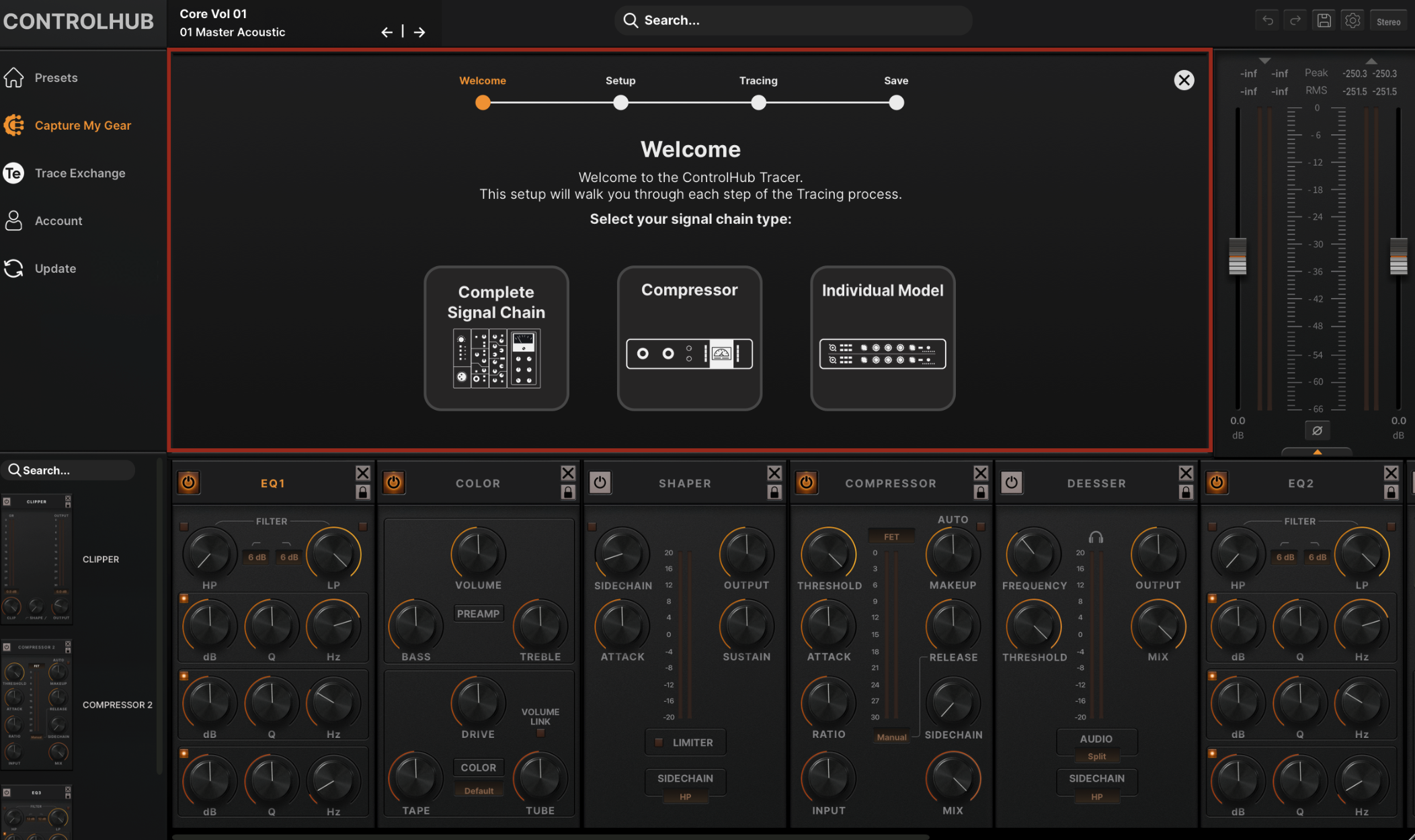Image resolution: width=1415 pixels, height=840 pixels.
Task: Click the right output fader handle
Action: (x=1398, y=256)
